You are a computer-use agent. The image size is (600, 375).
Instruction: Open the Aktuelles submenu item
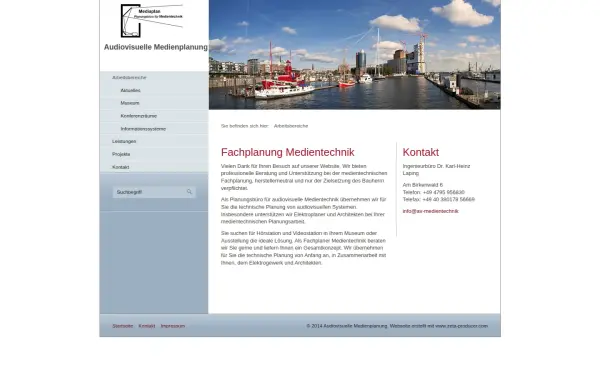tap(130, 91)
